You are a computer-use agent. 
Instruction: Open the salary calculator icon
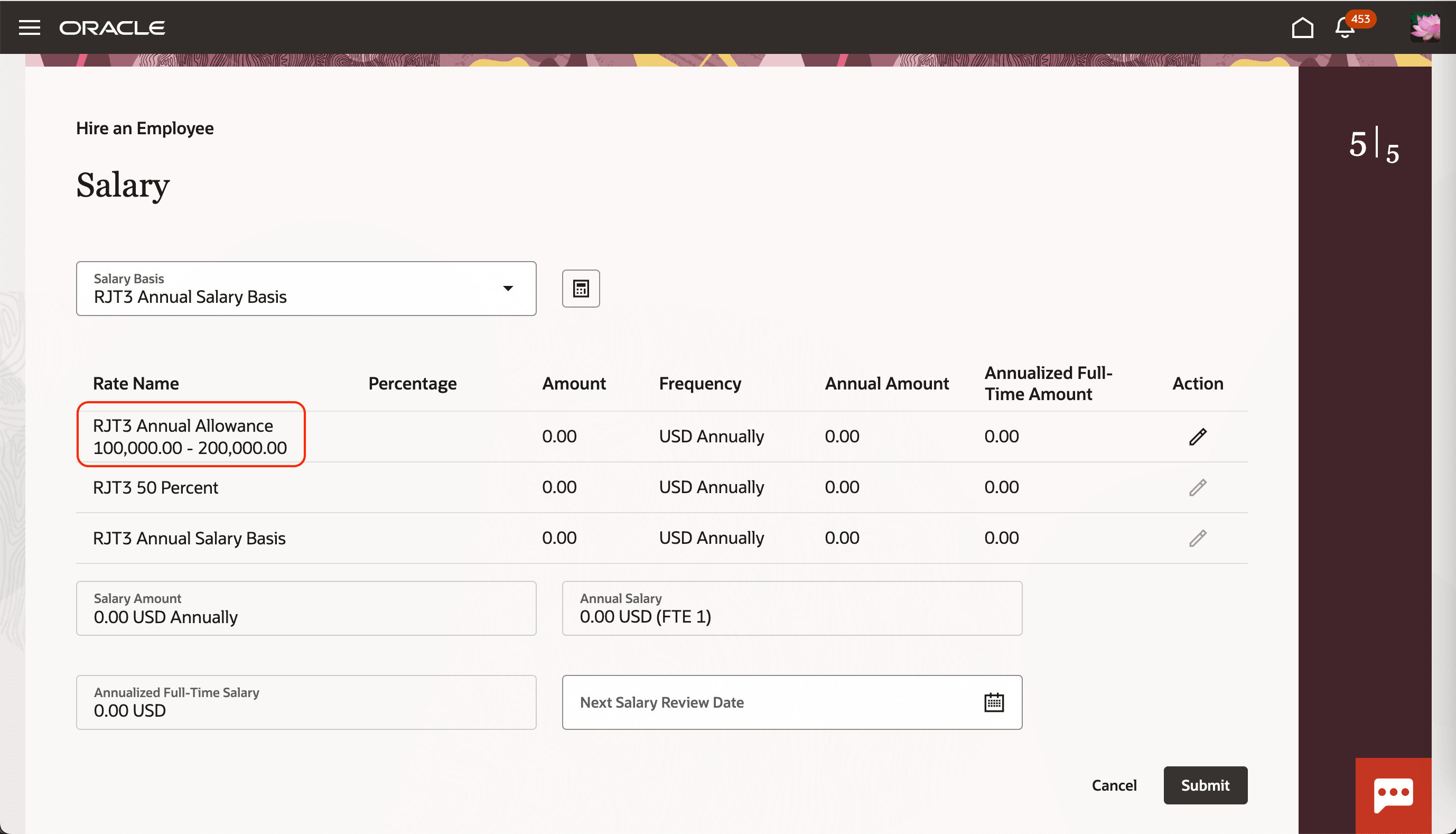(581, 289)
